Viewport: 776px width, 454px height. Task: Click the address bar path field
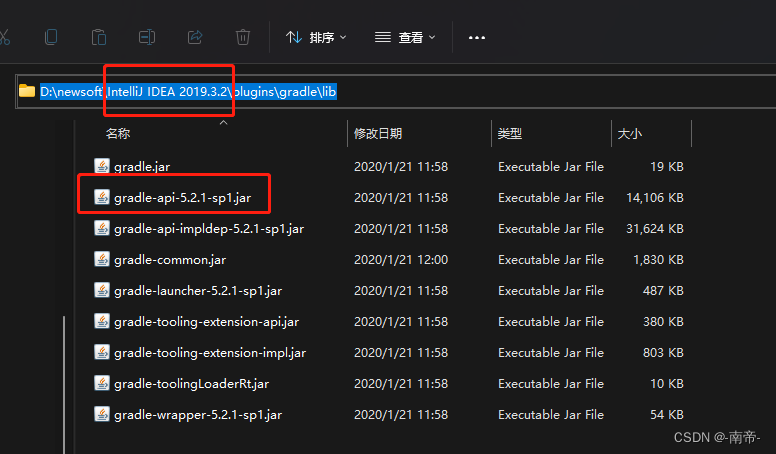[396, 92]
